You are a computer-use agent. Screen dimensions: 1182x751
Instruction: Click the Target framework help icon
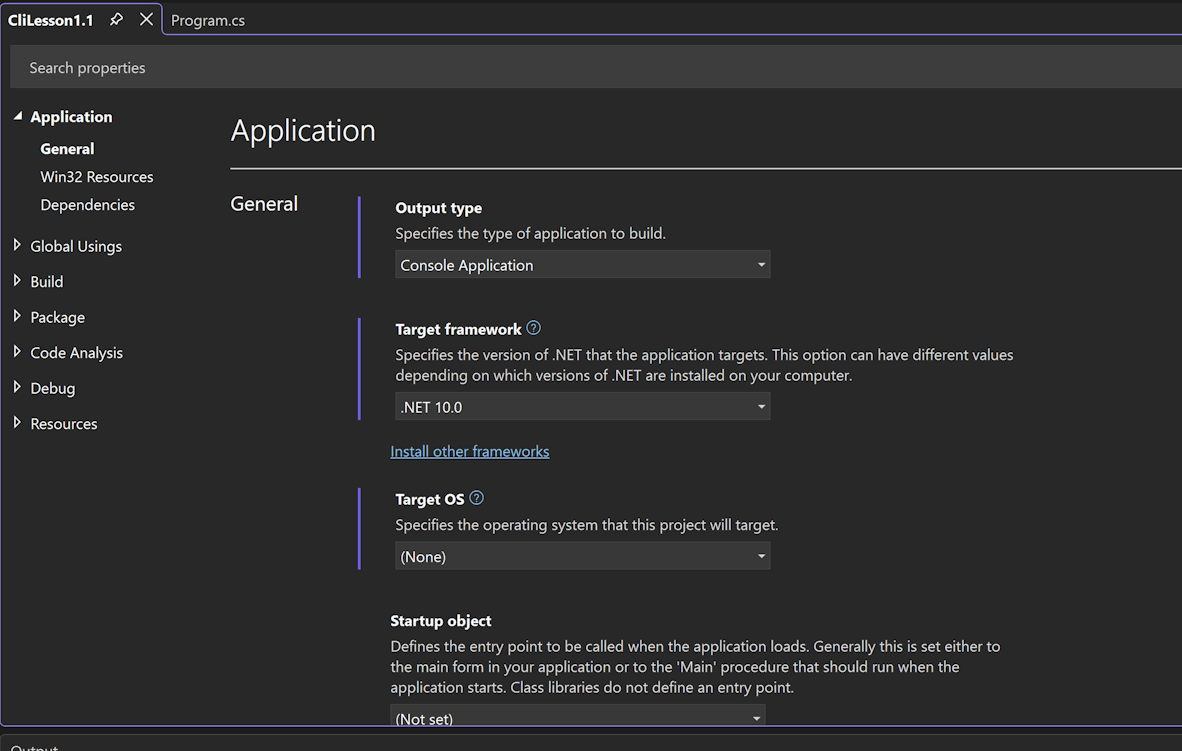click(x=533, y=328)
